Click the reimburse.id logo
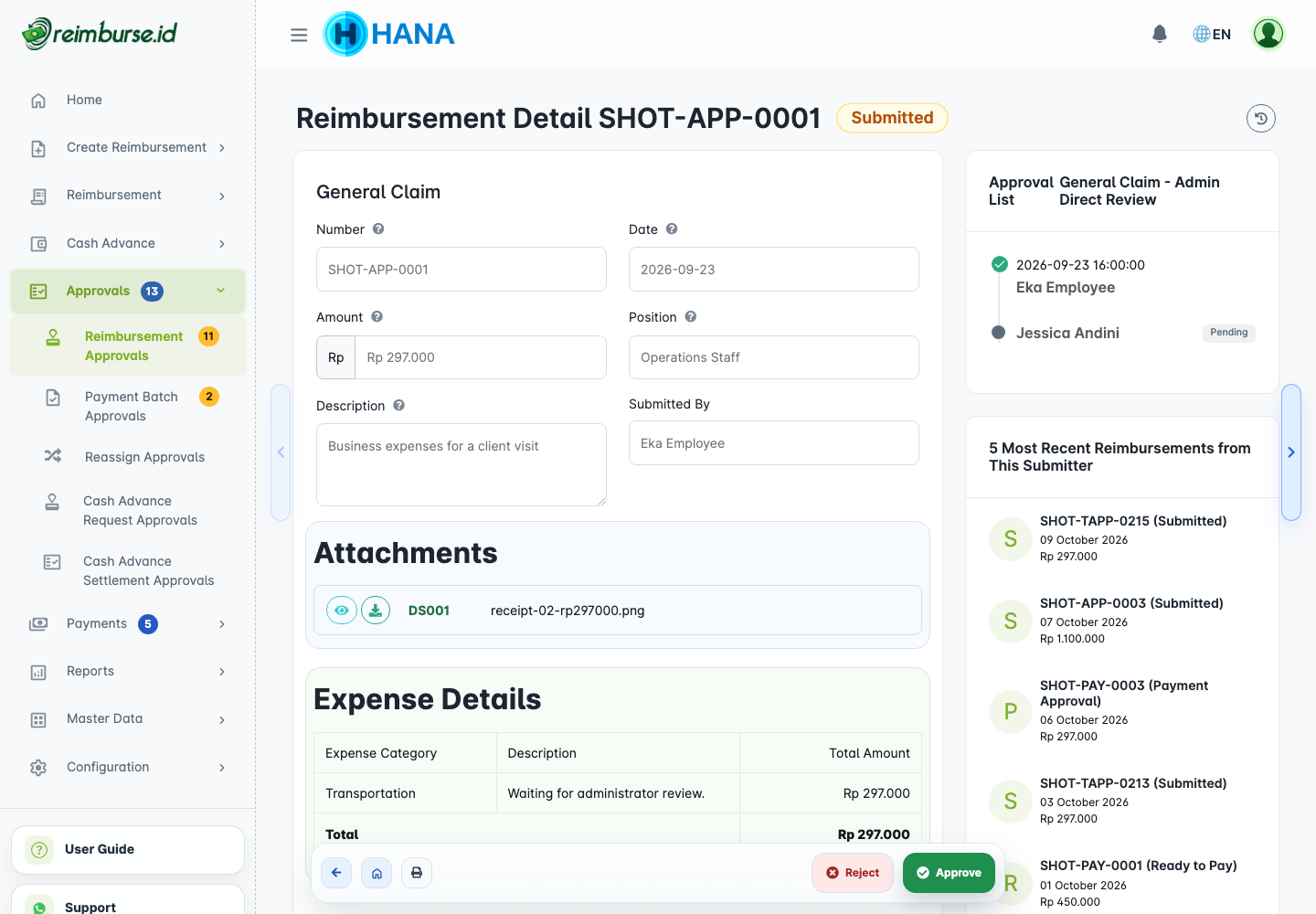The width and height of the screenshot is (1316, 914). (100, 34)
